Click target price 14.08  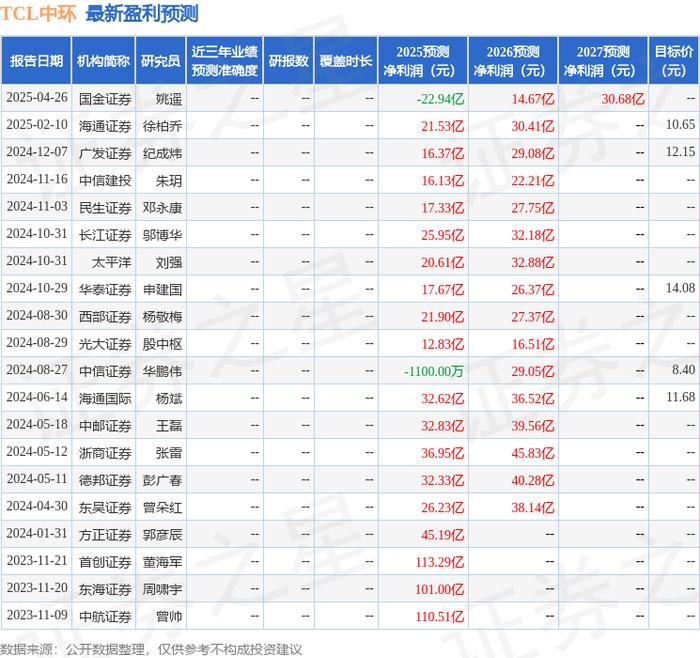680,288
